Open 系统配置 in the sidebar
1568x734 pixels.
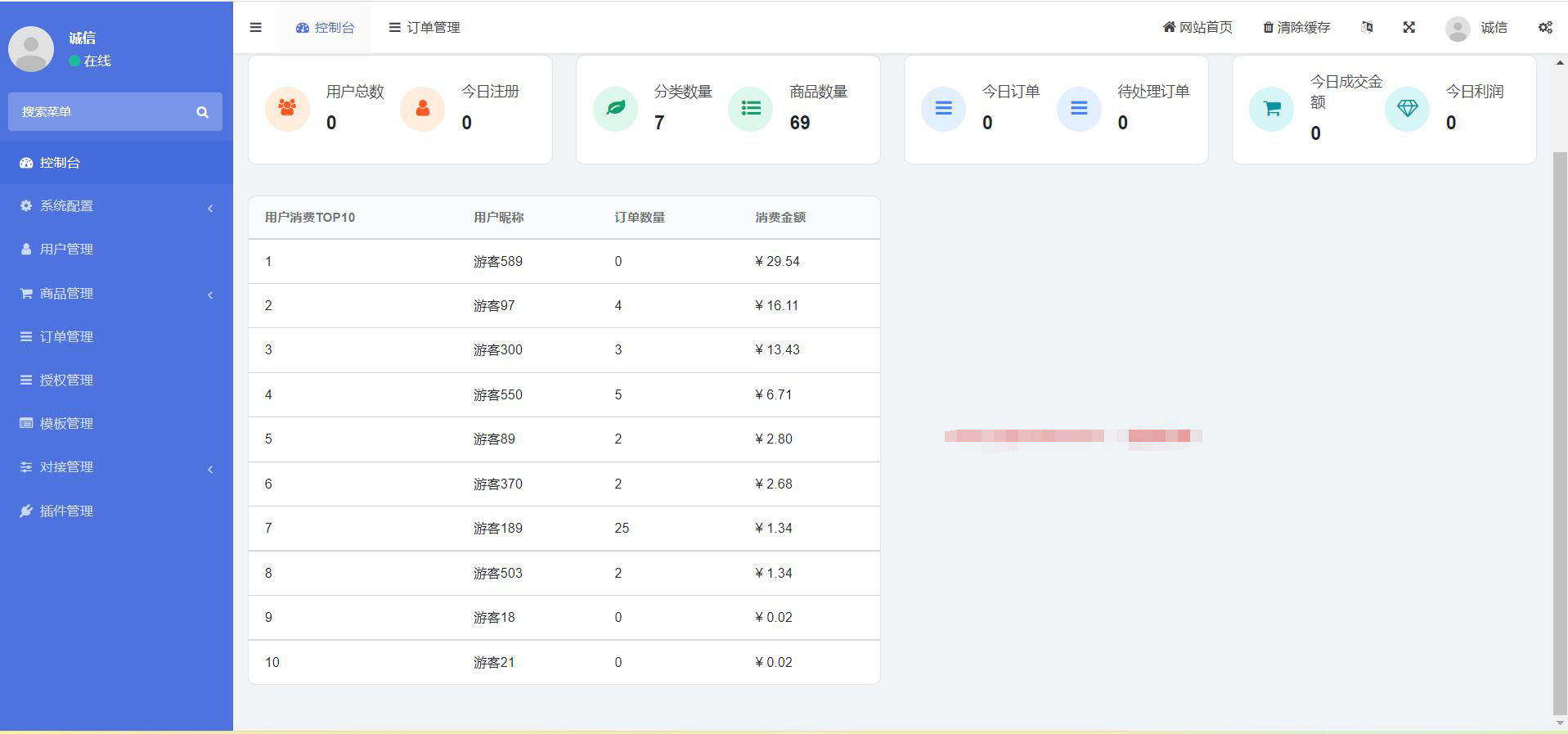point(116,205)
